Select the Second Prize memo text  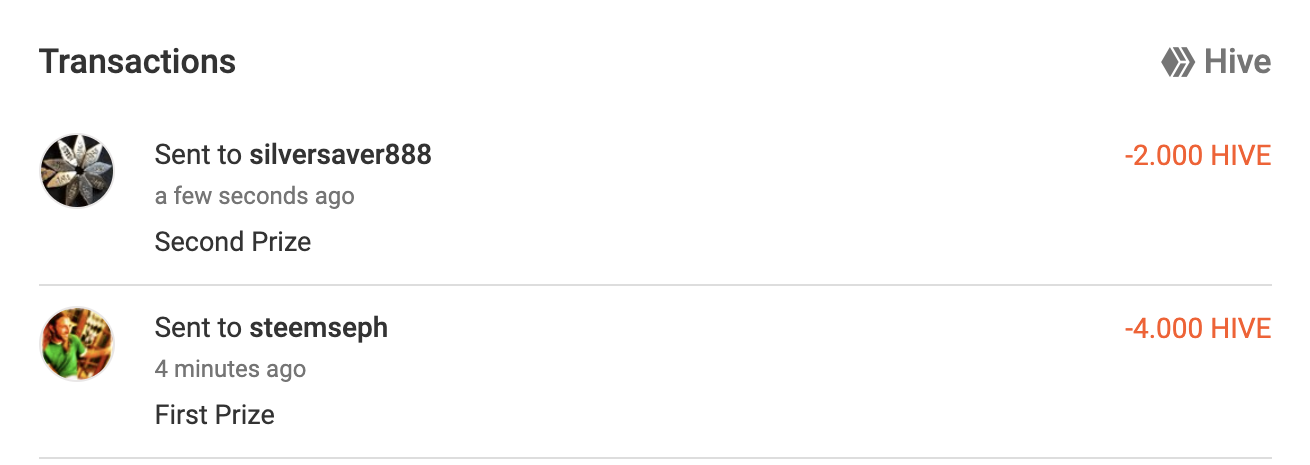[233, 242]
